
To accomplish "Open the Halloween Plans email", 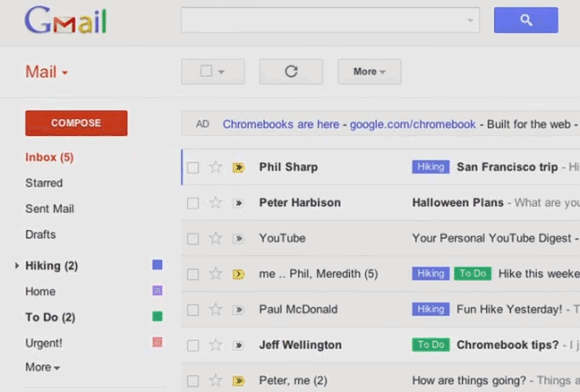I will (x=458, y=203).
